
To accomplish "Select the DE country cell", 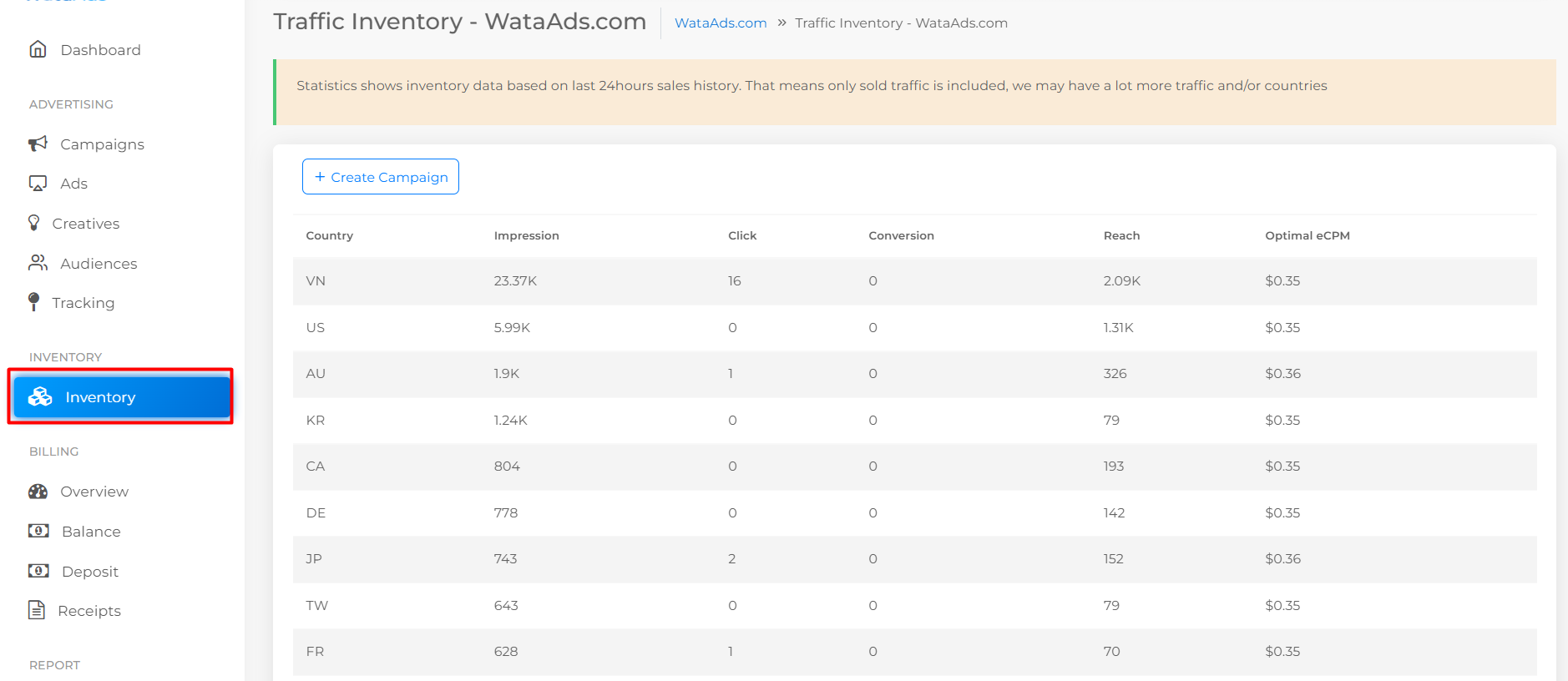I will (x=316, y=512).
